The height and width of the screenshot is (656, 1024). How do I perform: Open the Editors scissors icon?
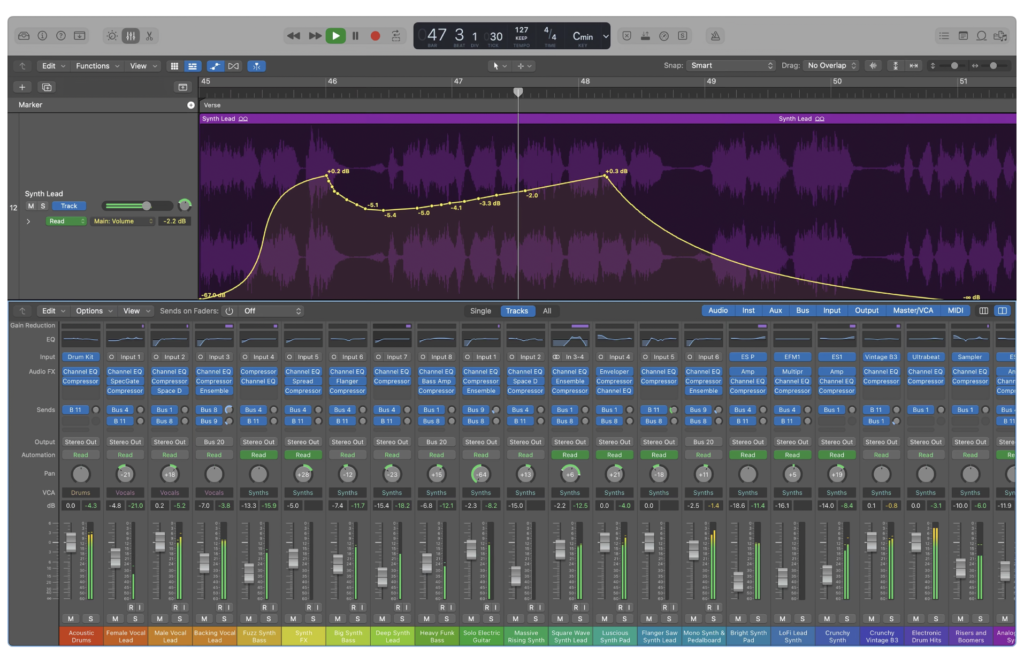(149, 36)
